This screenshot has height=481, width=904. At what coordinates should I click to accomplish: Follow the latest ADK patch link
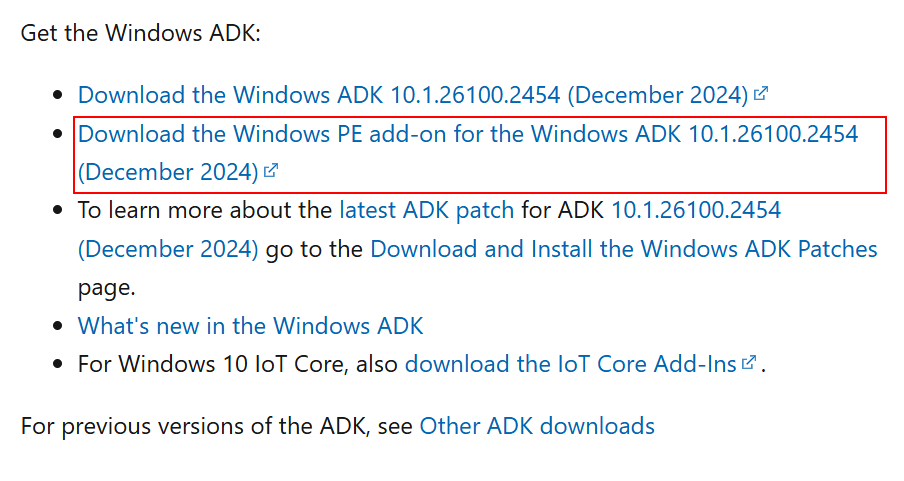click(x=426, y=211)
